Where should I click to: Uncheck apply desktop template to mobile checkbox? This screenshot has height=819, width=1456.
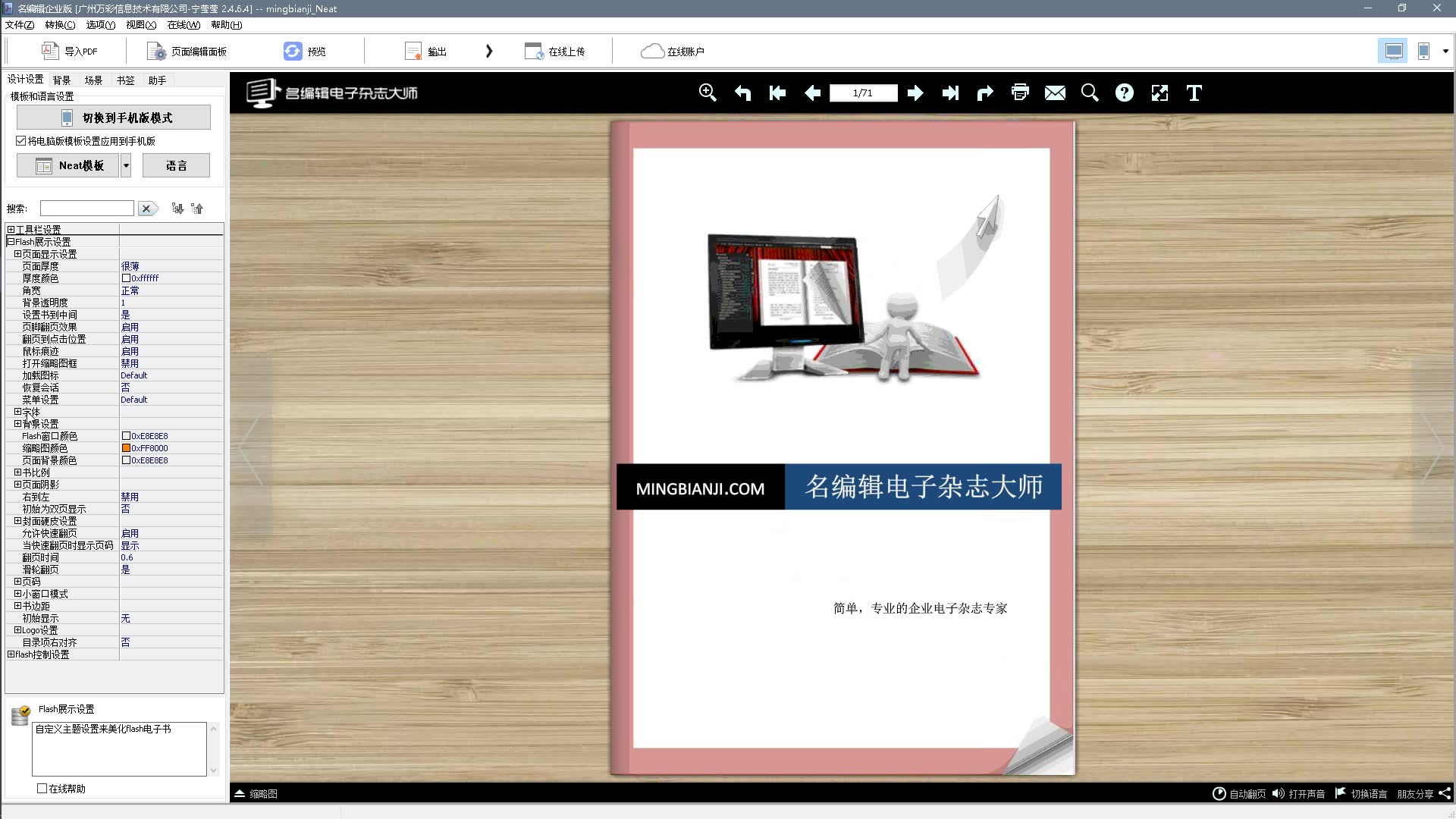[x=21, y=141]
